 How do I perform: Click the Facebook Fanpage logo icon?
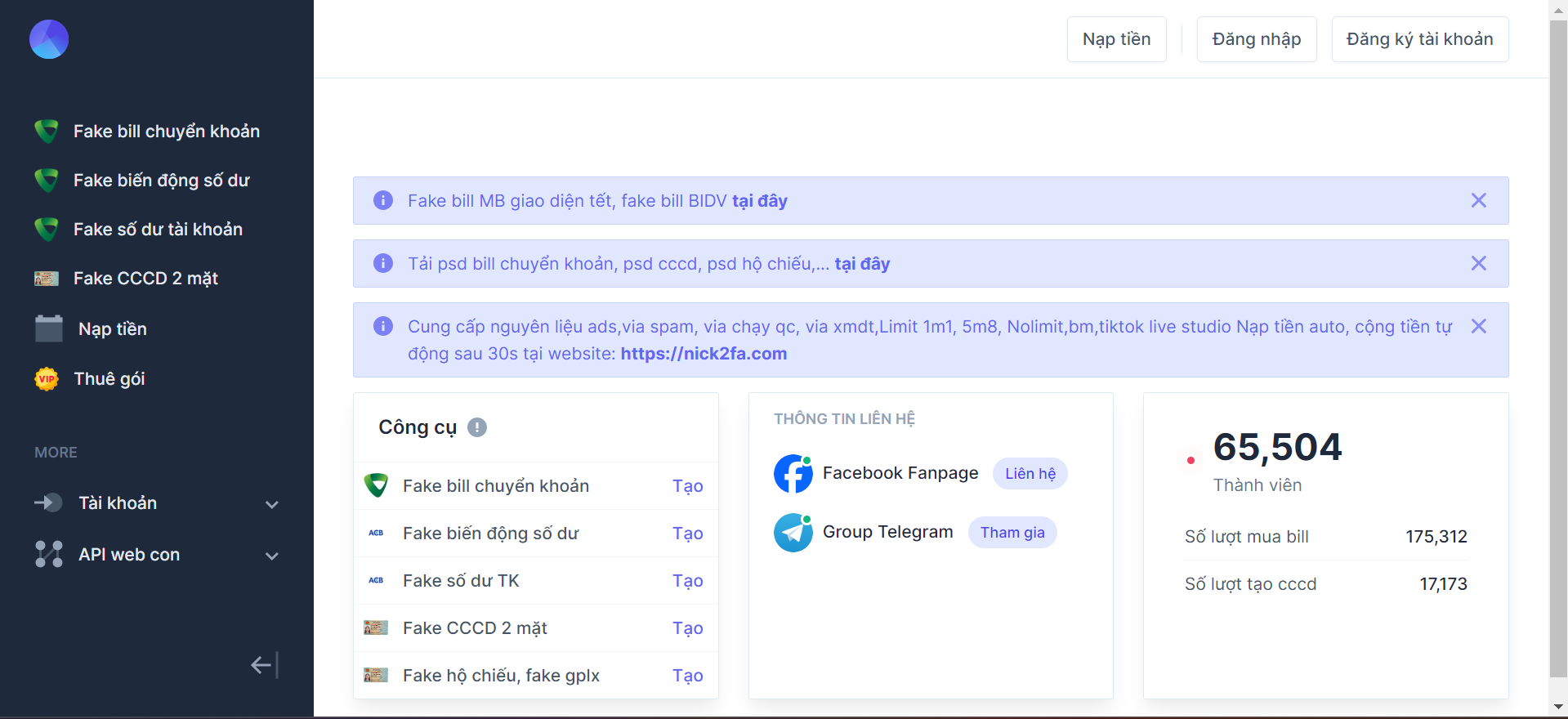pyautogui.click(x=793, y=474)
